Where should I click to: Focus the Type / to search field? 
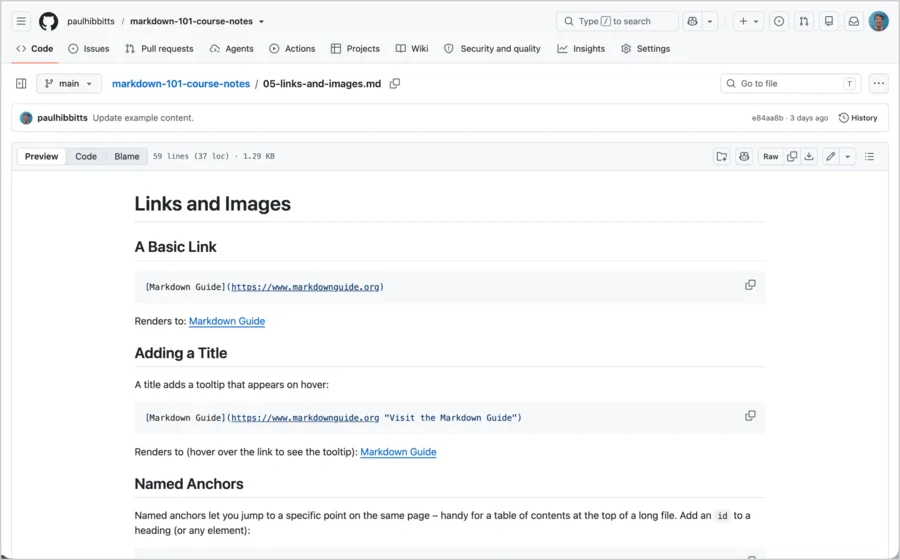617,21
